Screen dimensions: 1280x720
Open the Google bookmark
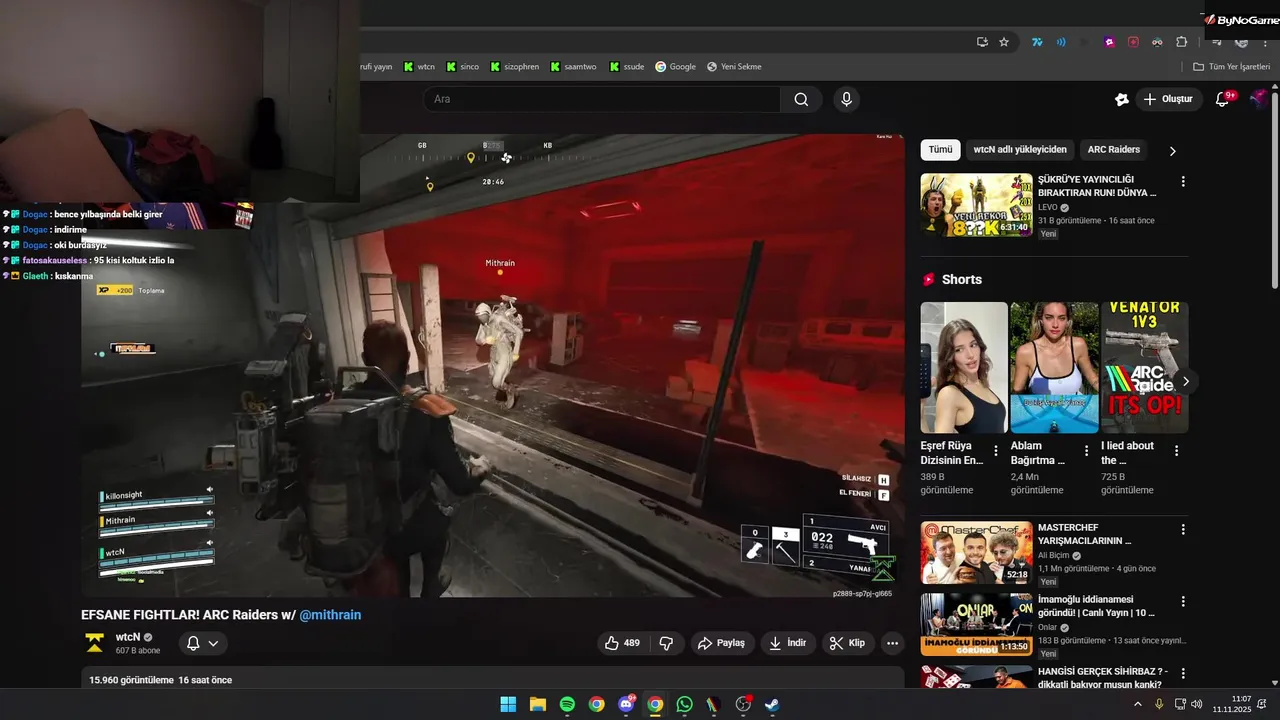coord(675,67)
